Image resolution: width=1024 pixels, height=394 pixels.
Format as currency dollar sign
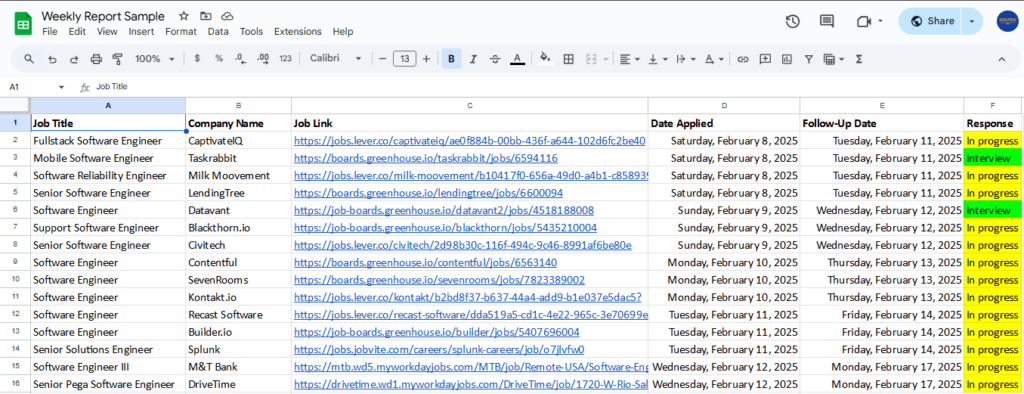pyautogui.click(x=197, y=59)
